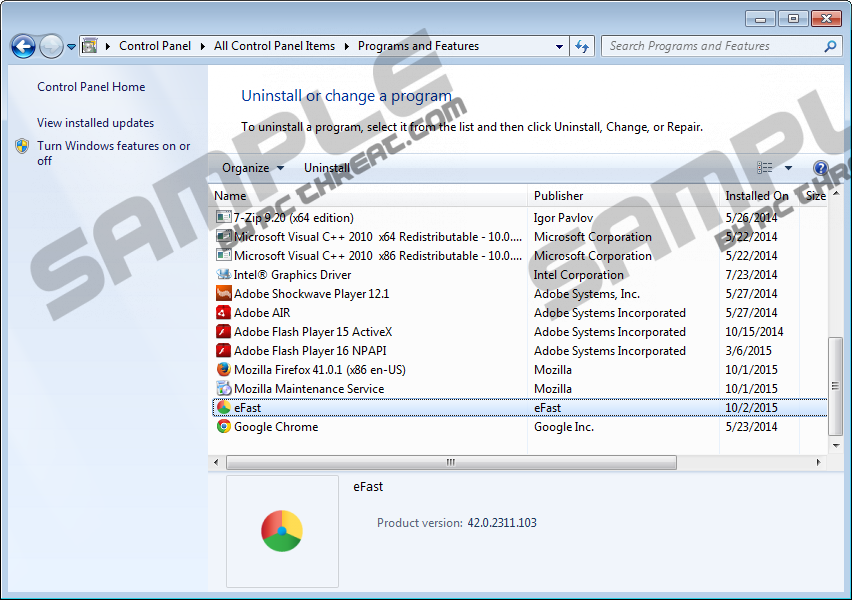Screen dimensions: 852x600
Task: Click Igor Pavlov publisher cell
Action: [x=563, y=218]
